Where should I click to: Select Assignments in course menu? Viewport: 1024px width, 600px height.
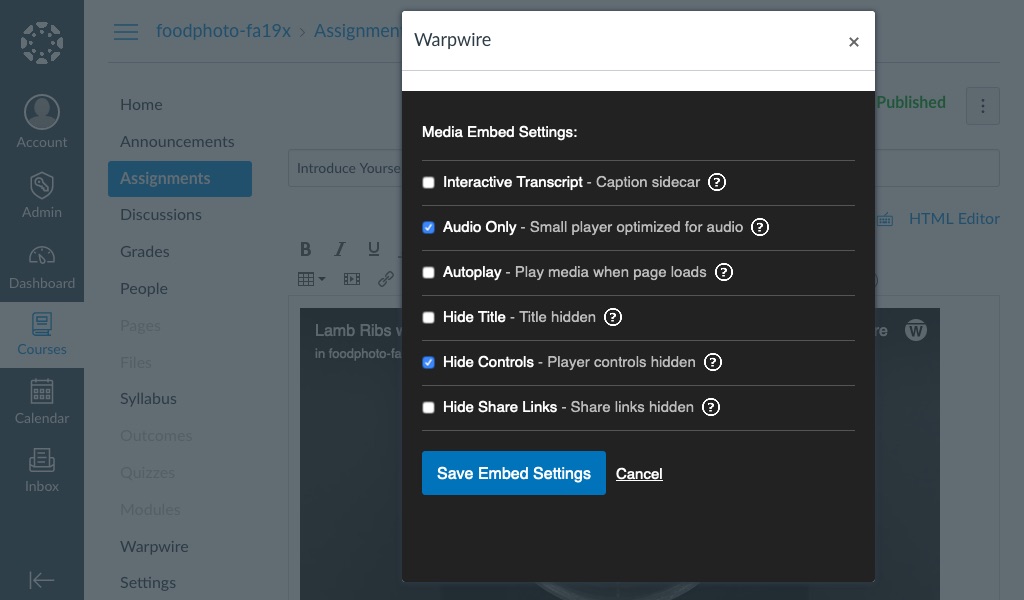click(180, 179)
